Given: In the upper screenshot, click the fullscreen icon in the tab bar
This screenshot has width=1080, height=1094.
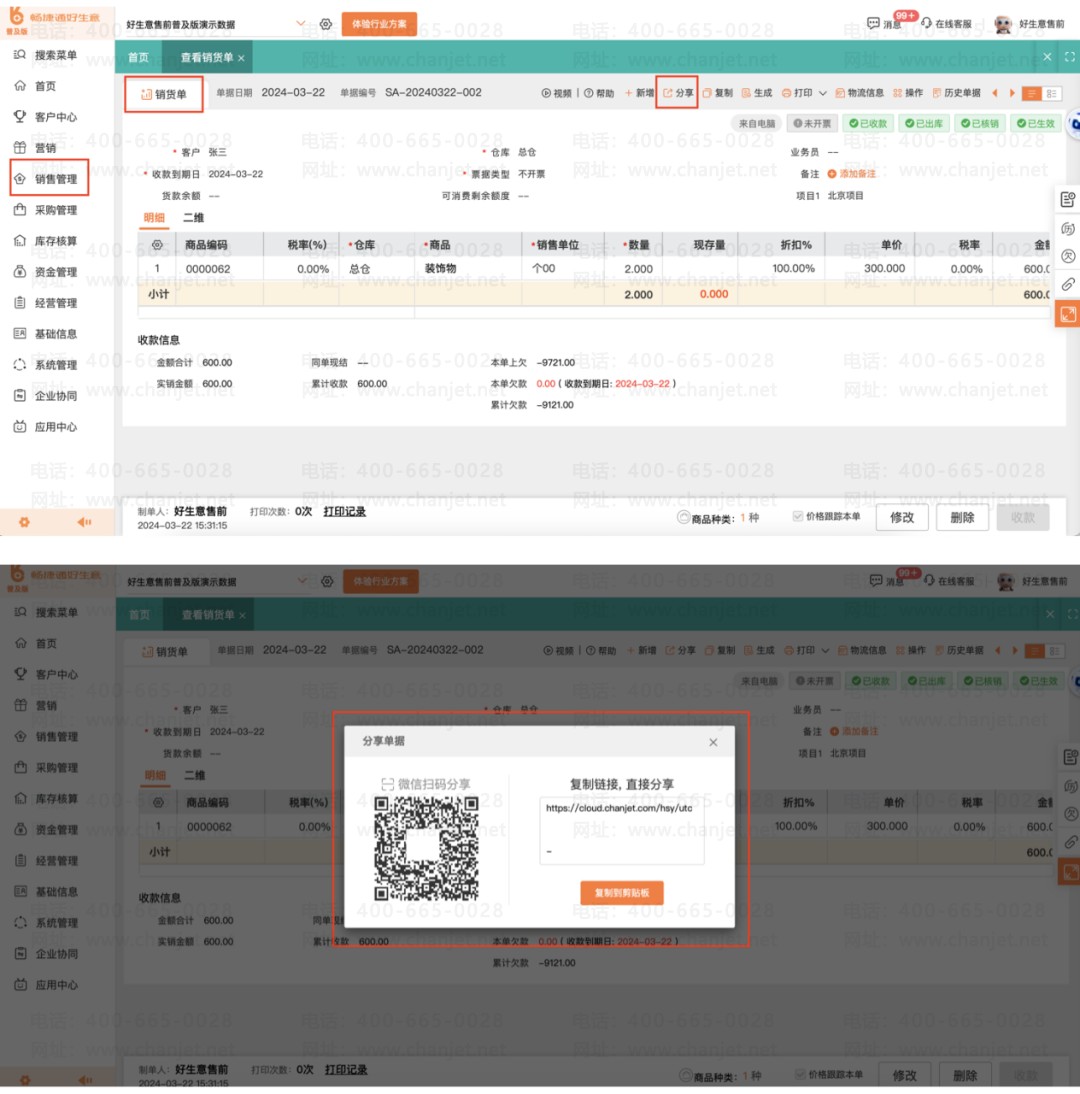Looking at the screenshot, I should click(1070, 57).
